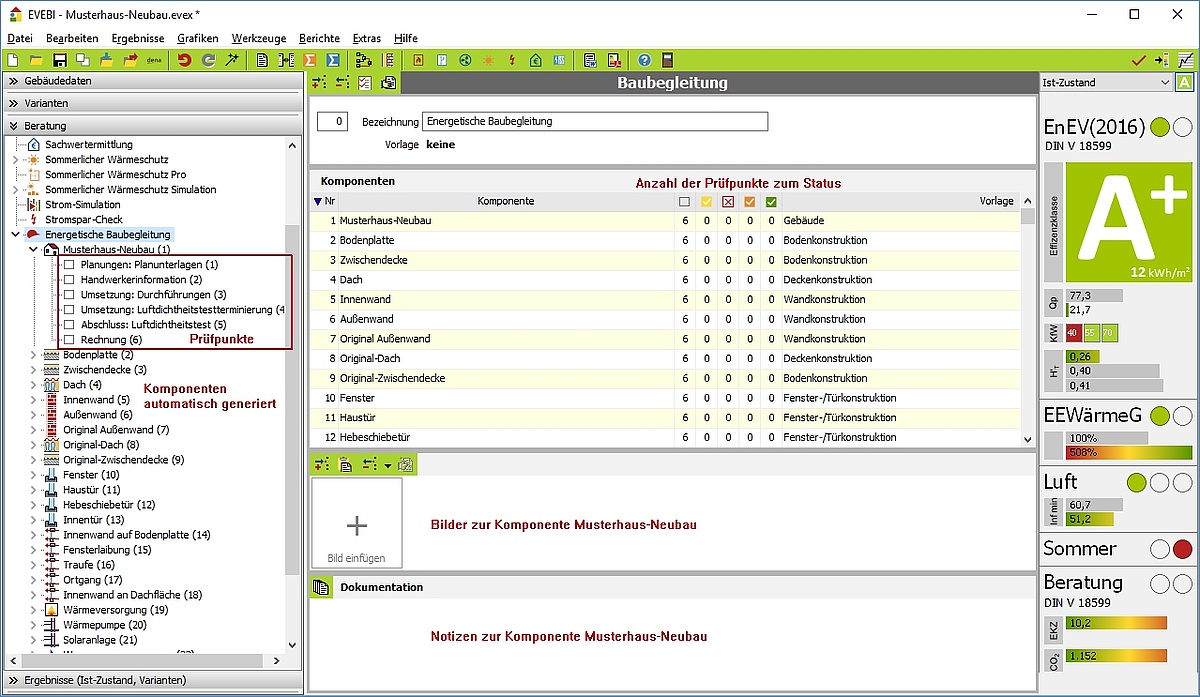Click the EEWärmeG 508% bar
The width and height of the screenshot is (1200, 697).
1129,452
